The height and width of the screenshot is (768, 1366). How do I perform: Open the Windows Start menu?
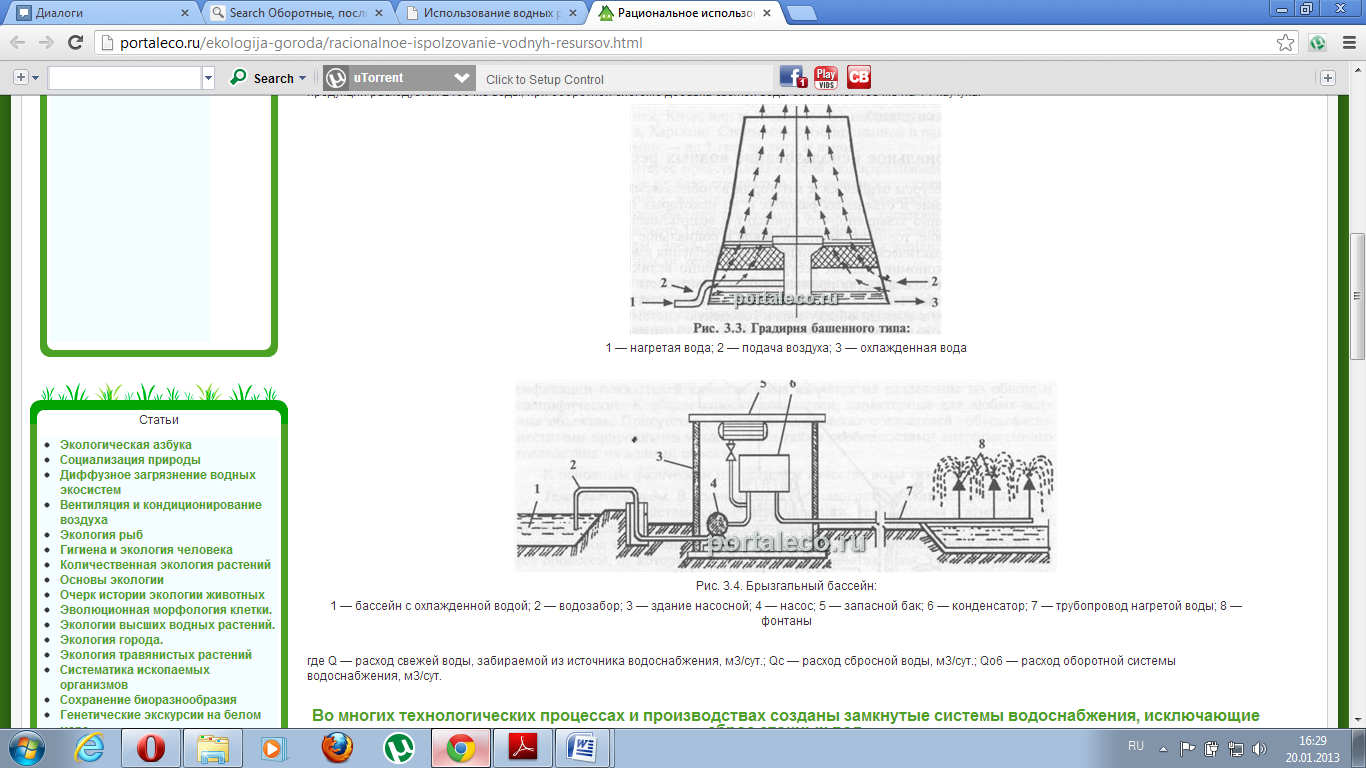[26, 747]
